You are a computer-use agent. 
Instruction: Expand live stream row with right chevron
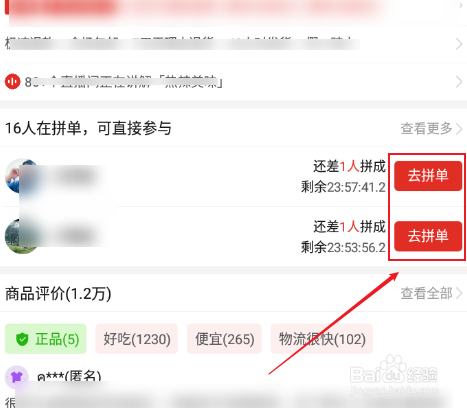459,82
